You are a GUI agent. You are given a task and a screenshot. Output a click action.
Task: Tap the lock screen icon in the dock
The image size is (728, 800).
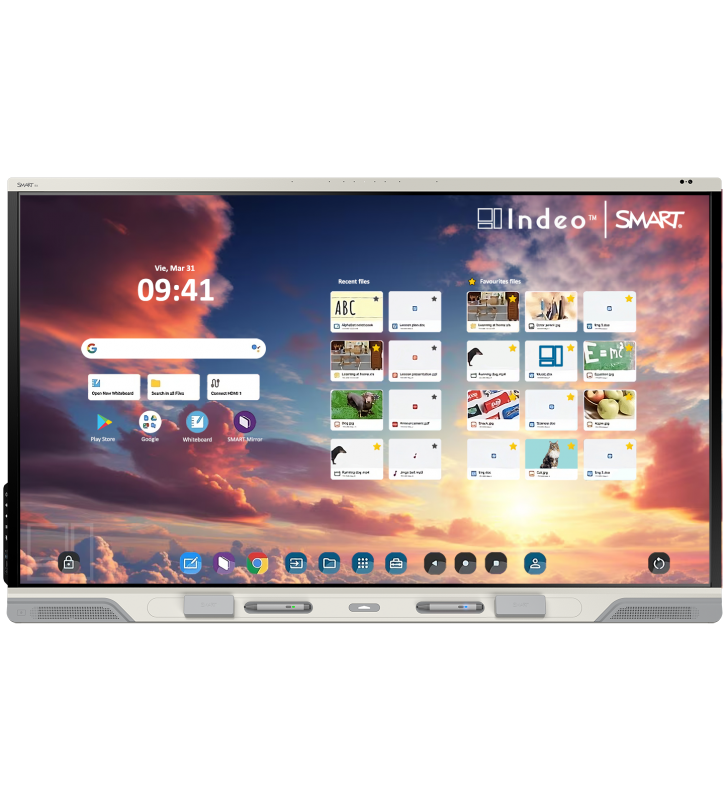pyautogui.click(x=69, y=562)
